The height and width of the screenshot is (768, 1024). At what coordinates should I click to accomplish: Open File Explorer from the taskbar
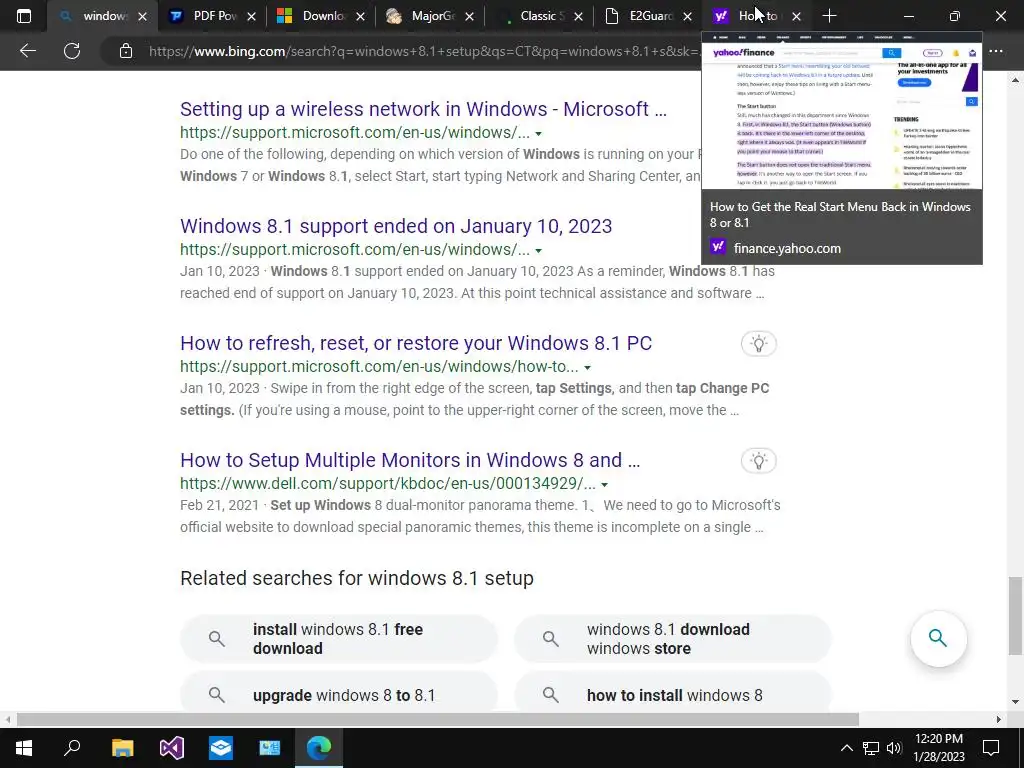point(123,748)
